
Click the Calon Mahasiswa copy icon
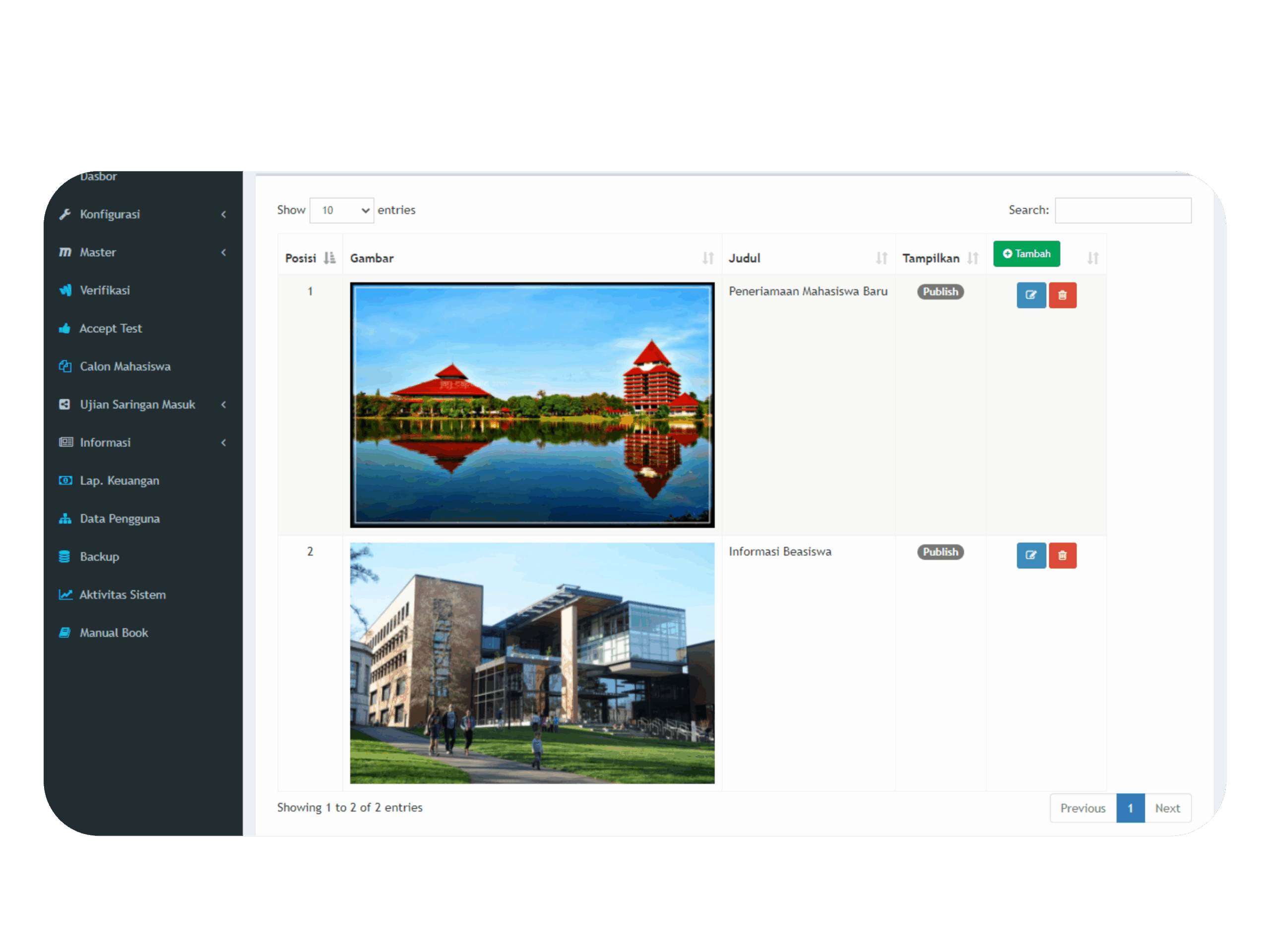(x=65, y=366)
